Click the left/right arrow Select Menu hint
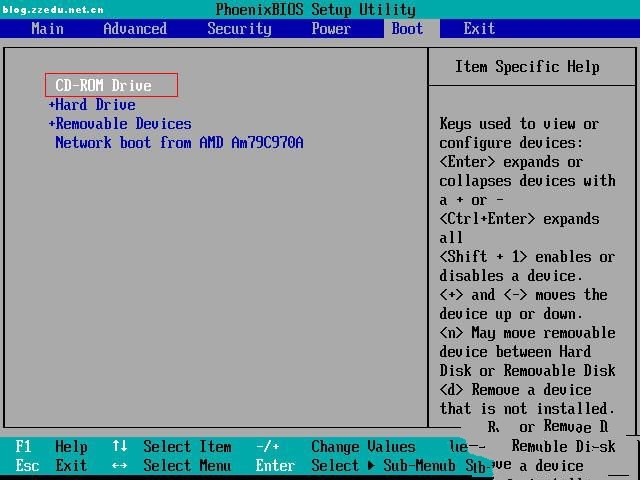The height and width of the screenshot is (480, 640). (171, 465)
